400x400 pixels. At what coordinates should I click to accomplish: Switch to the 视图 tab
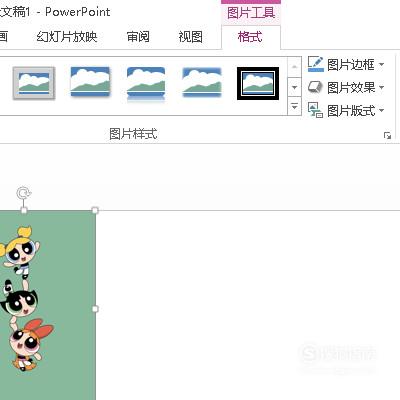[190, 36]
